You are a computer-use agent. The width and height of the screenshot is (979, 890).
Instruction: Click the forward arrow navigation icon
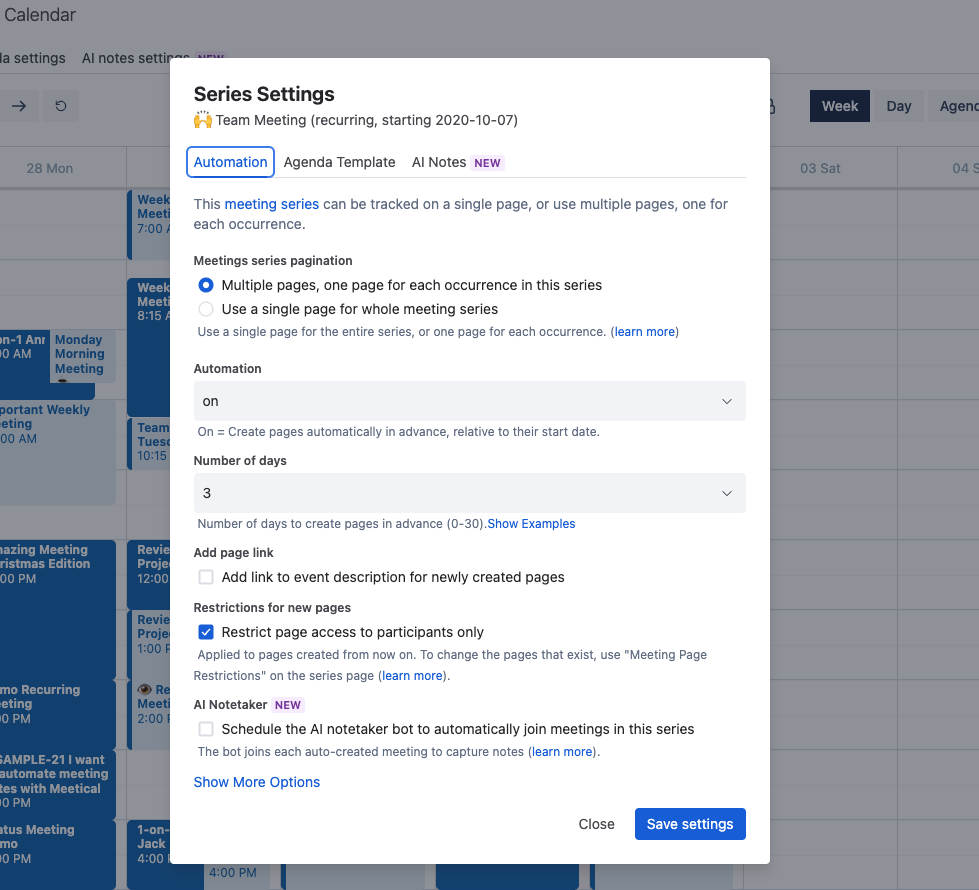point(19,106)
